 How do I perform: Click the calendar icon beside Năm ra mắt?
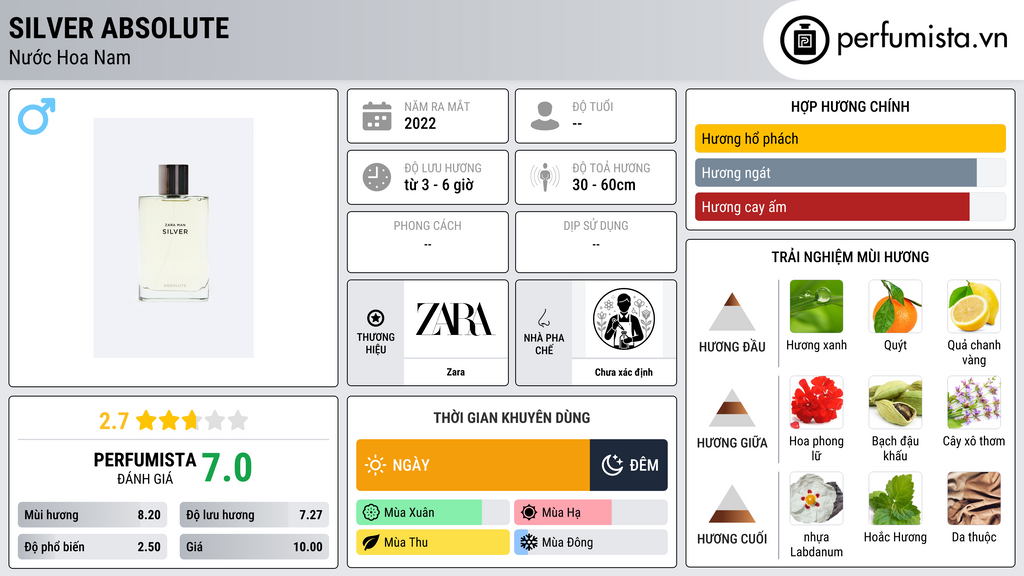[377, 116]
